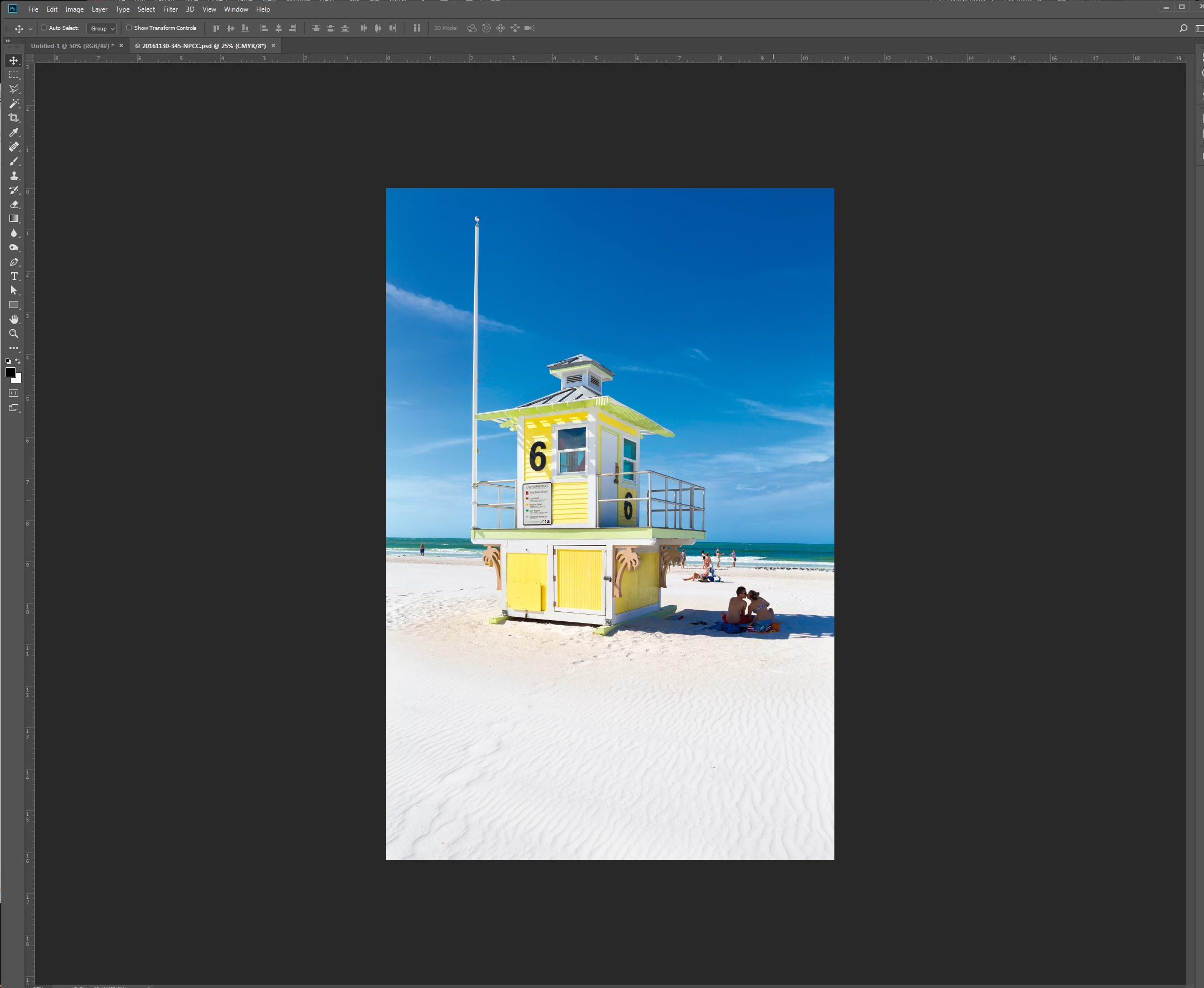The height and width of the screenshot is (988, 1204).
Task: Open the Group auto-select dropdown
Action: (102, 28)
